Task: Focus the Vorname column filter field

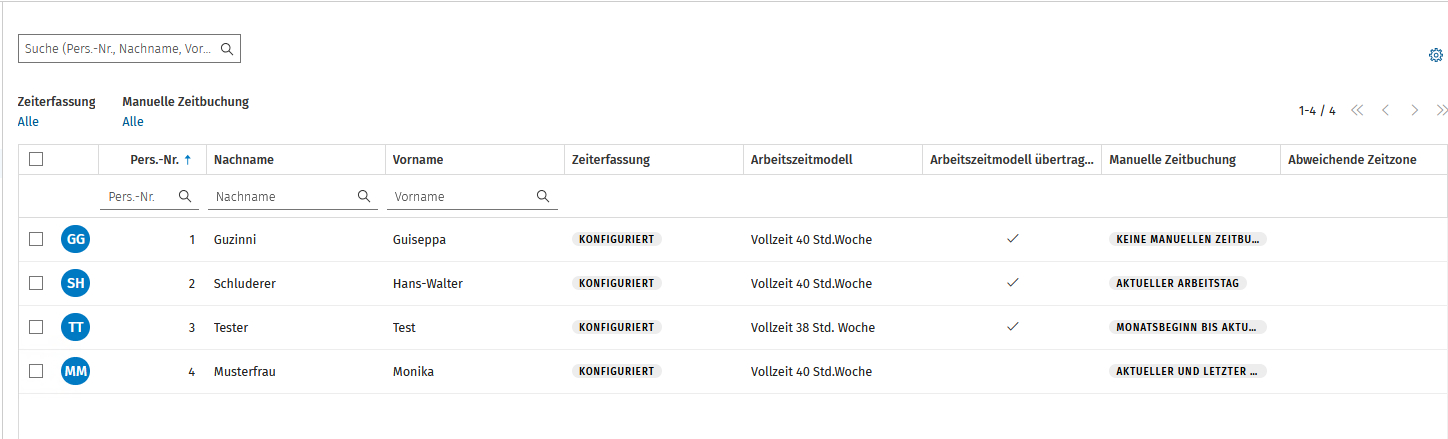Action: 462,197
